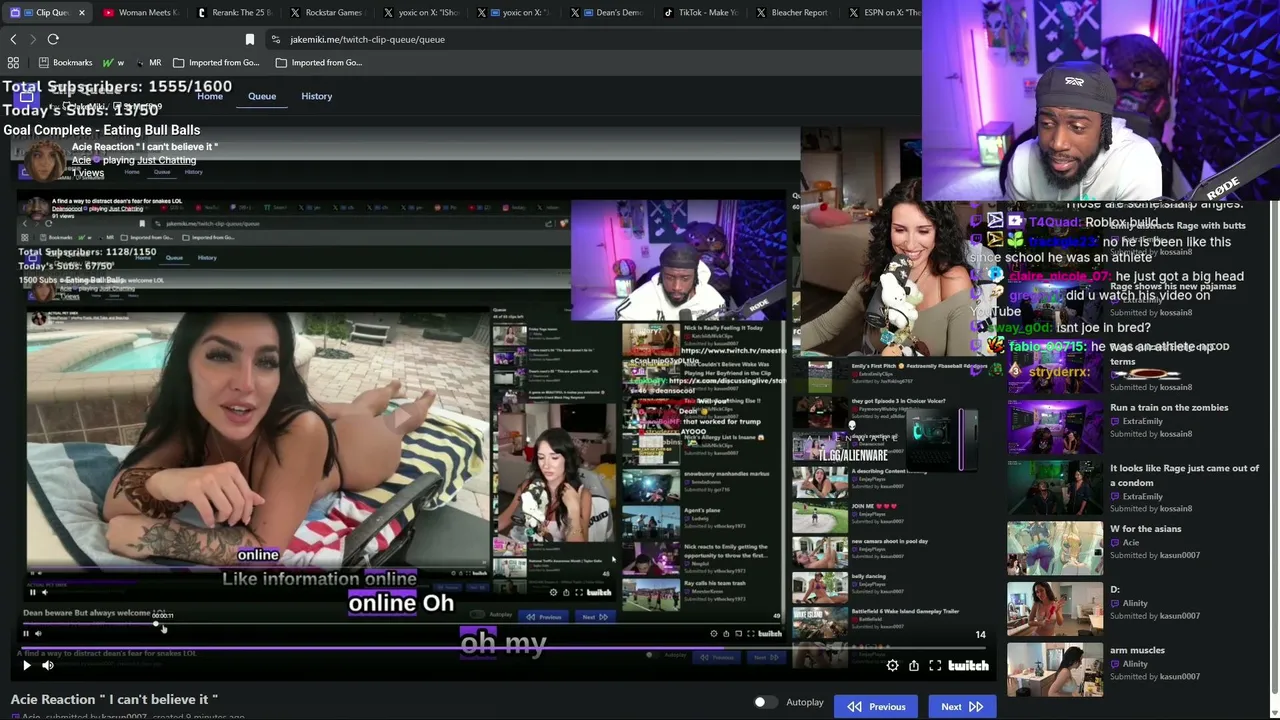Open the "D:" clip thumbnail by Alinity
1280x720 pixels.
point(1055,608)
